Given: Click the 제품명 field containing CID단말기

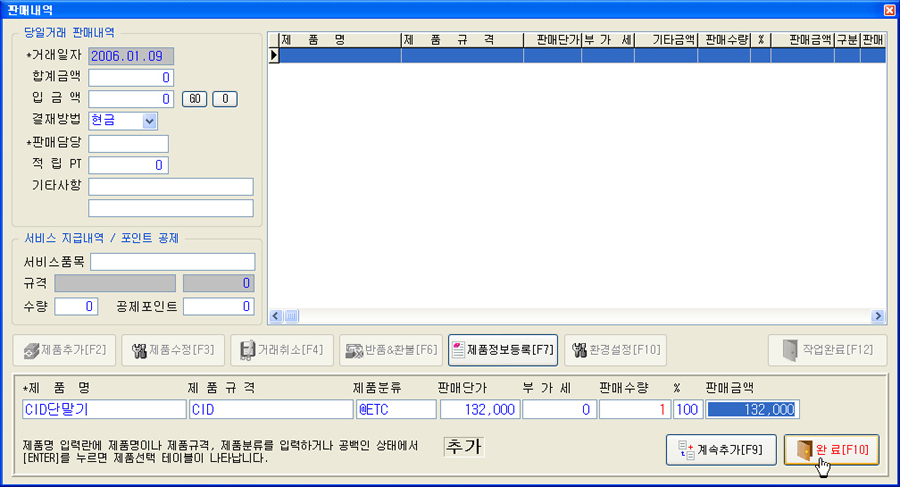Looking at the screenshot, I should tap(104, 409).
